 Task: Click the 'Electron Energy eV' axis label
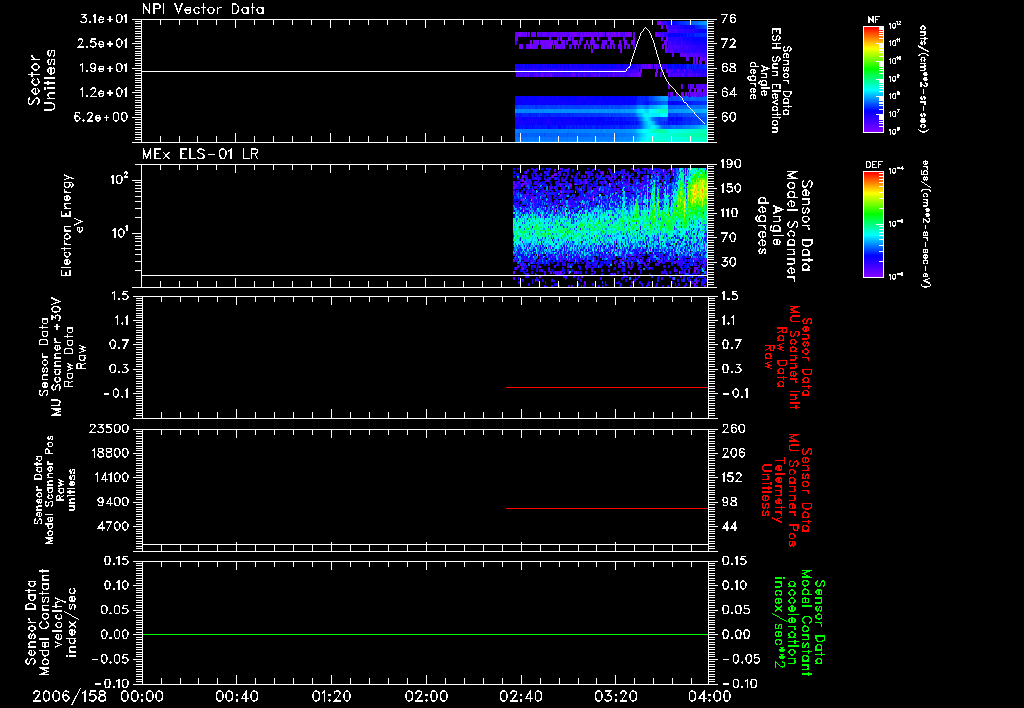[72, 225]
